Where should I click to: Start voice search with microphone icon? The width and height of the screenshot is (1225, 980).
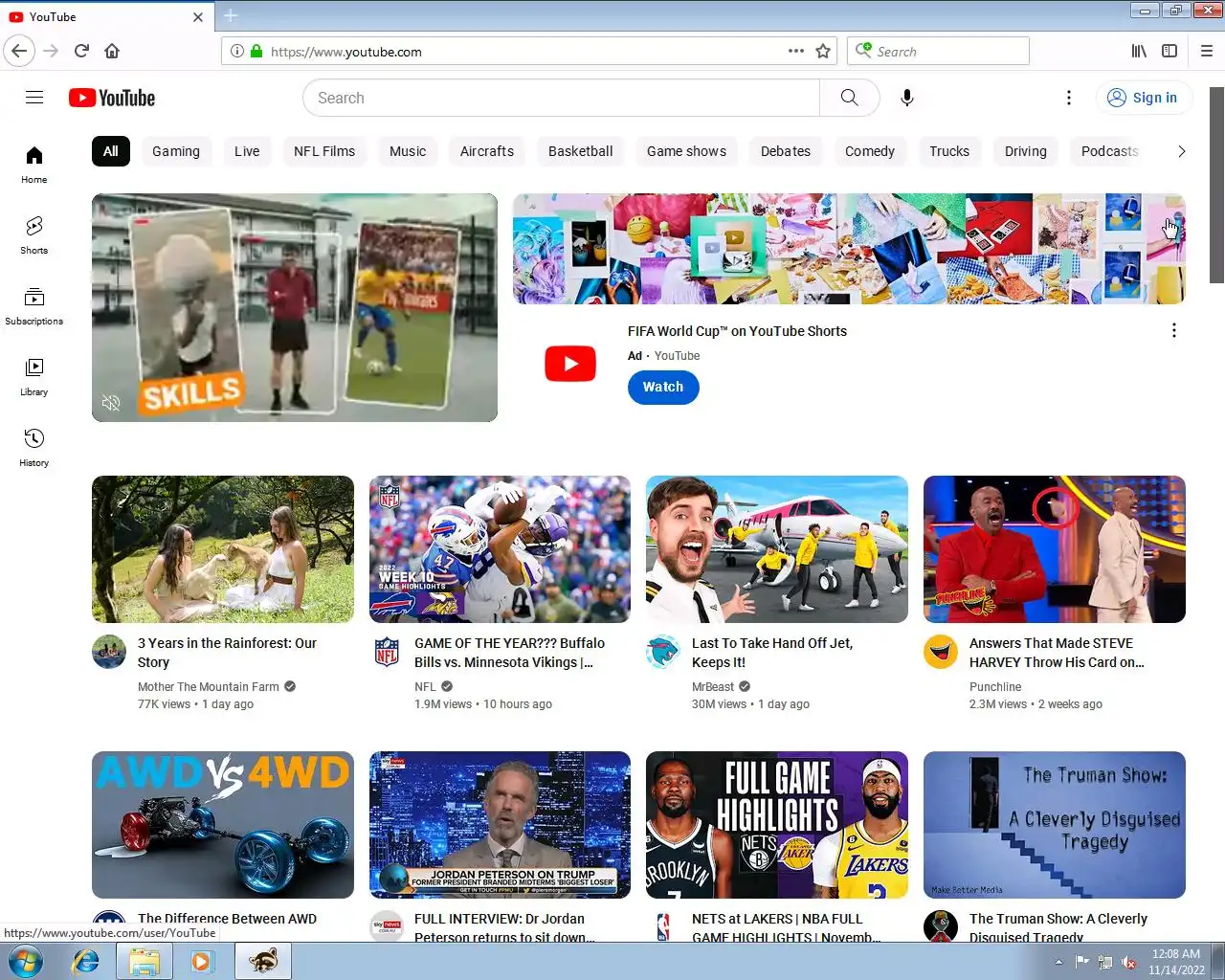pos(907,98)
